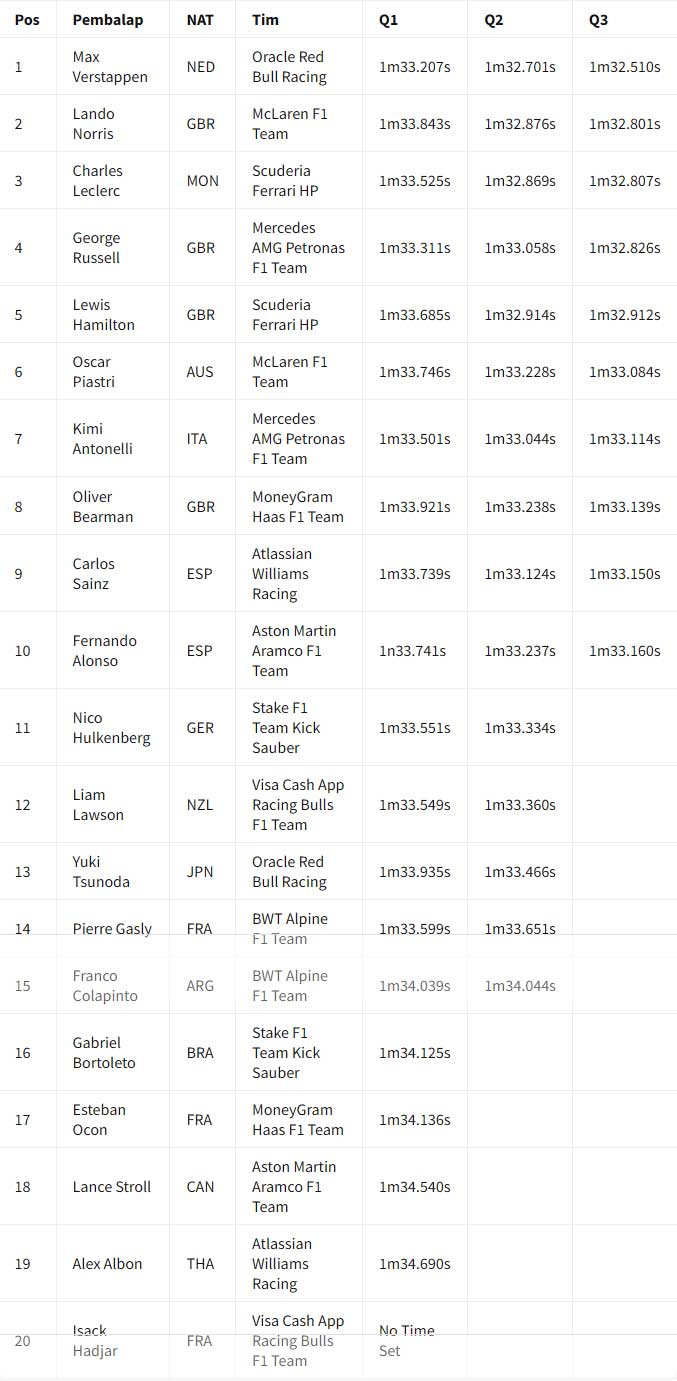Select Max Verstappen's name cell

coord(110,67)
